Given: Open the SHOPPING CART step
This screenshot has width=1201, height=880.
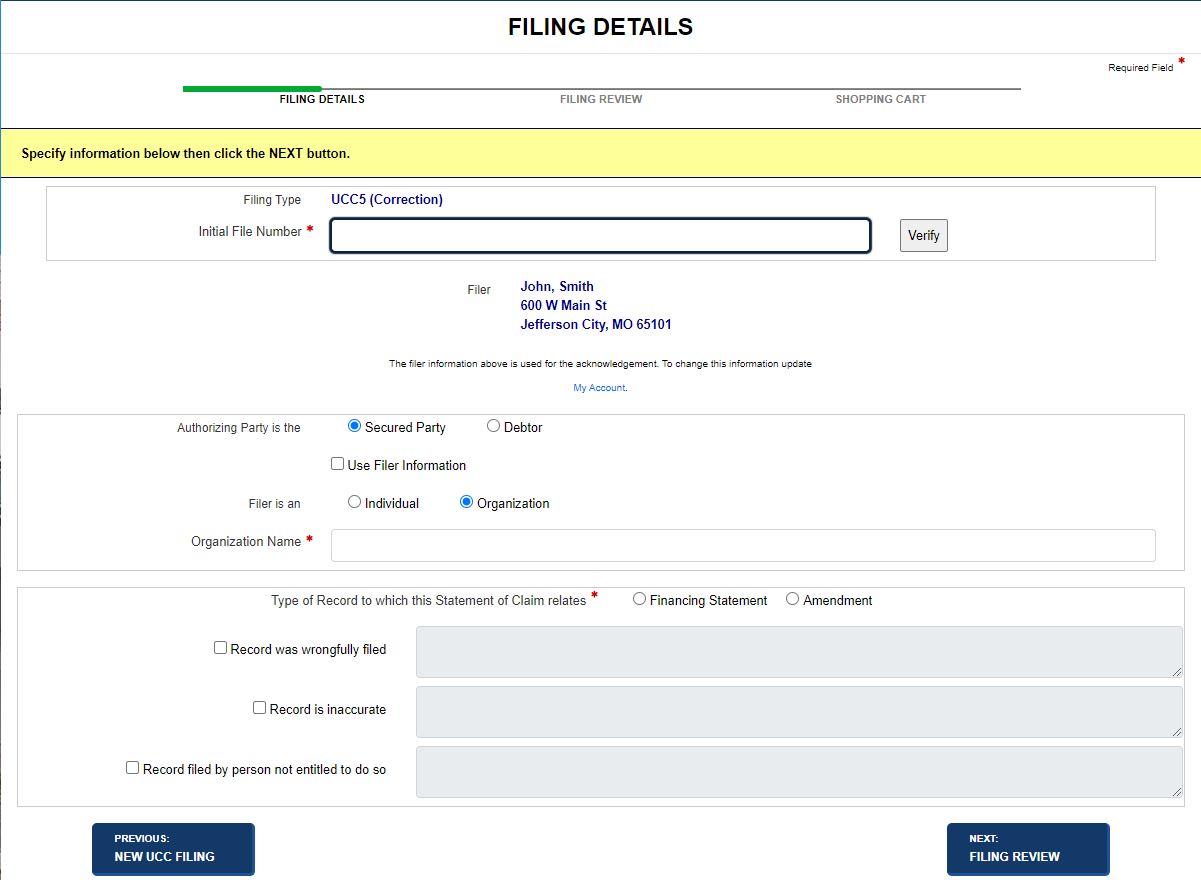Looking at the screenshot, I should coord(880,99).
